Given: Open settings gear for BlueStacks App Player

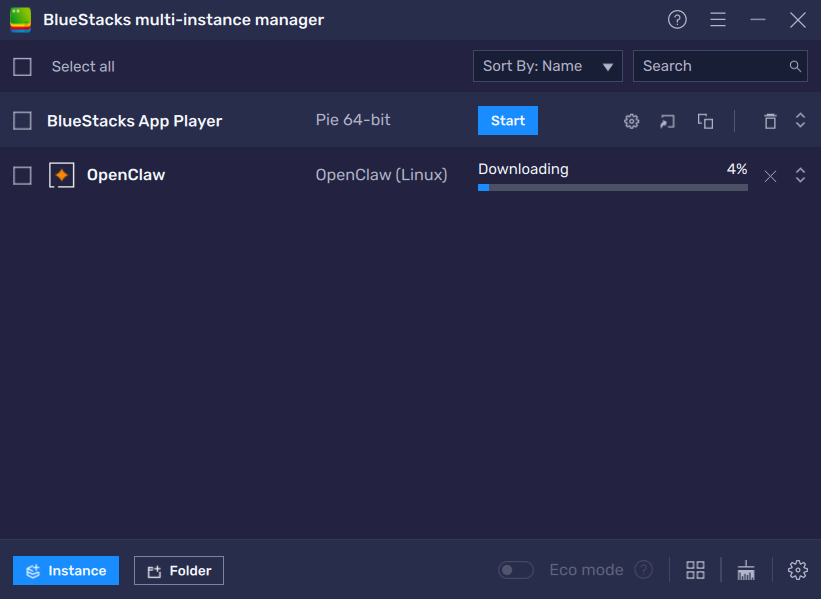Looking at the screenshot, I should tap(631, 121).
